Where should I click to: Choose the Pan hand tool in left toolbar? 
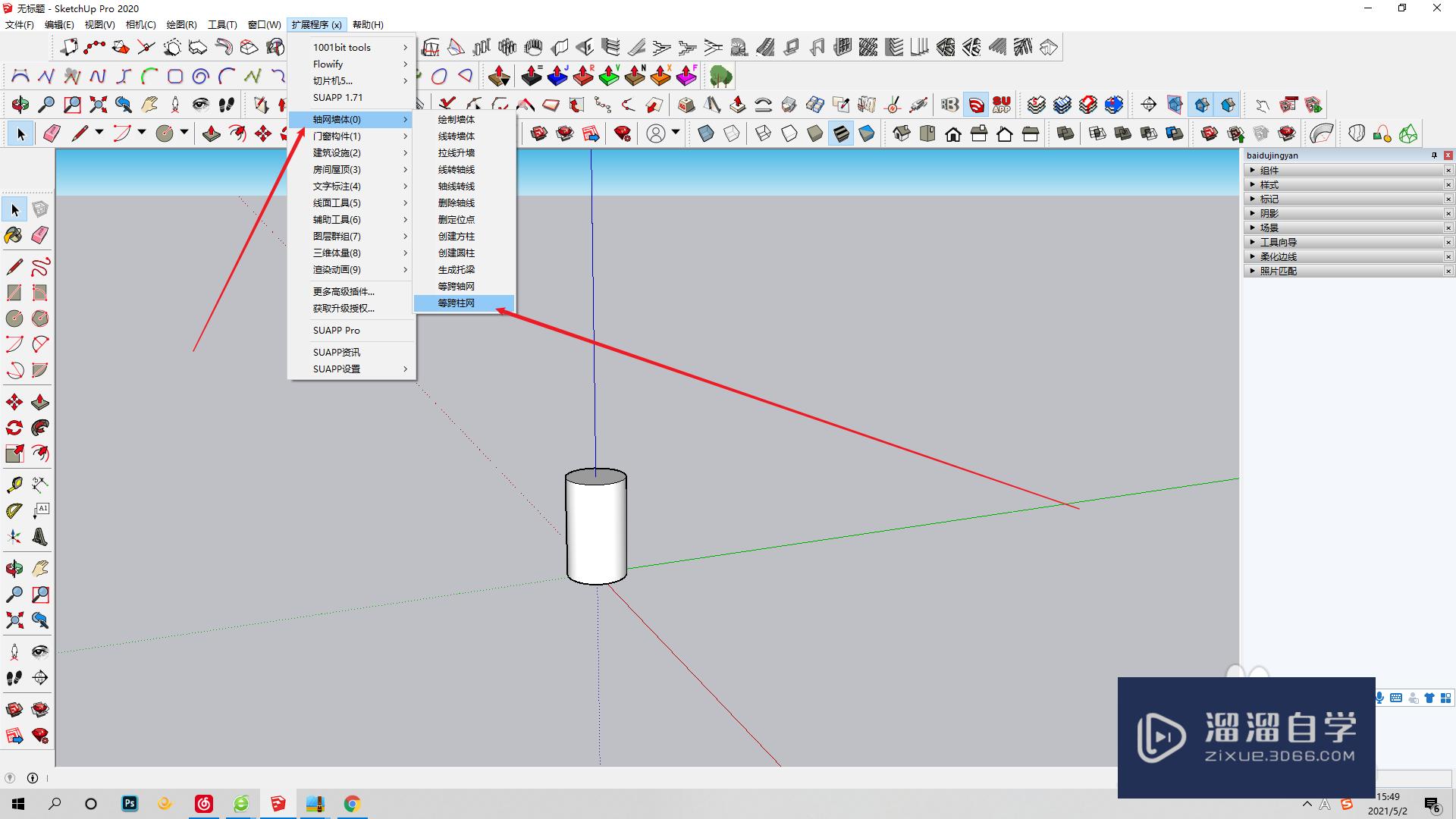40,569
